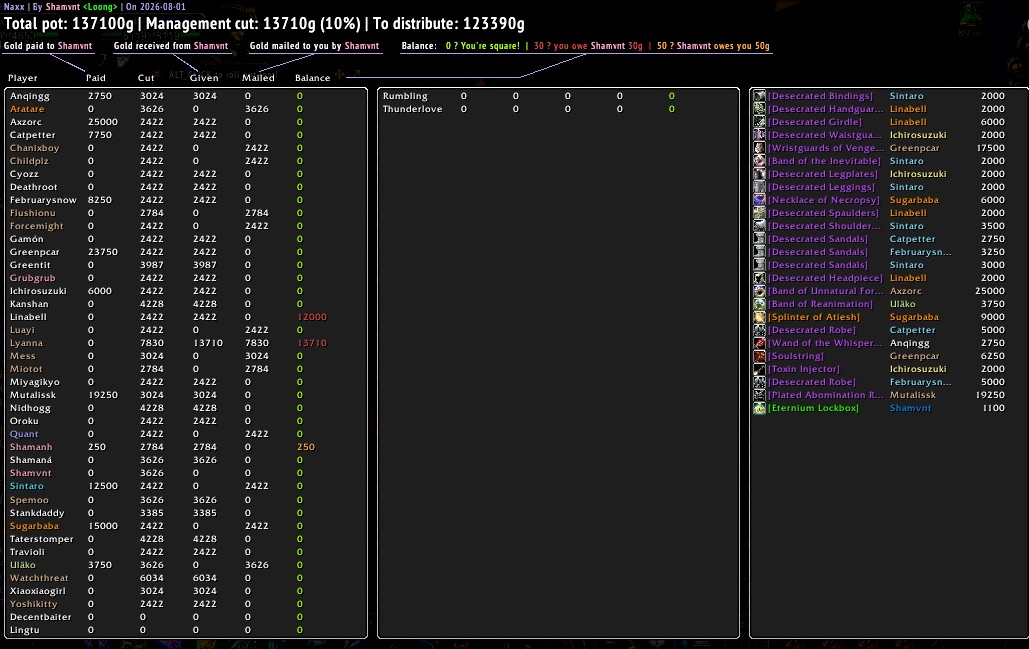
Task: Click the Desecrated Handguards item icon
Action: (759, 109)
